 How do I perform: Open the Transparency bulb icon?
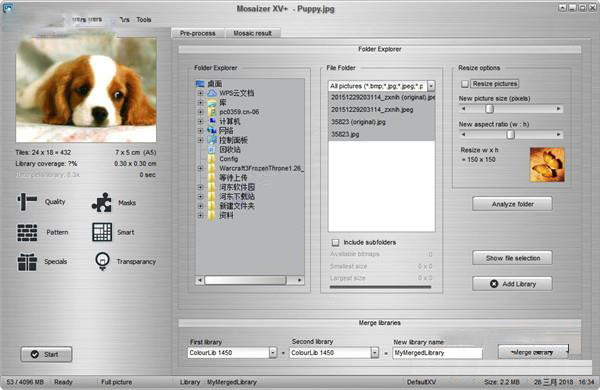(x=102, y=261)
